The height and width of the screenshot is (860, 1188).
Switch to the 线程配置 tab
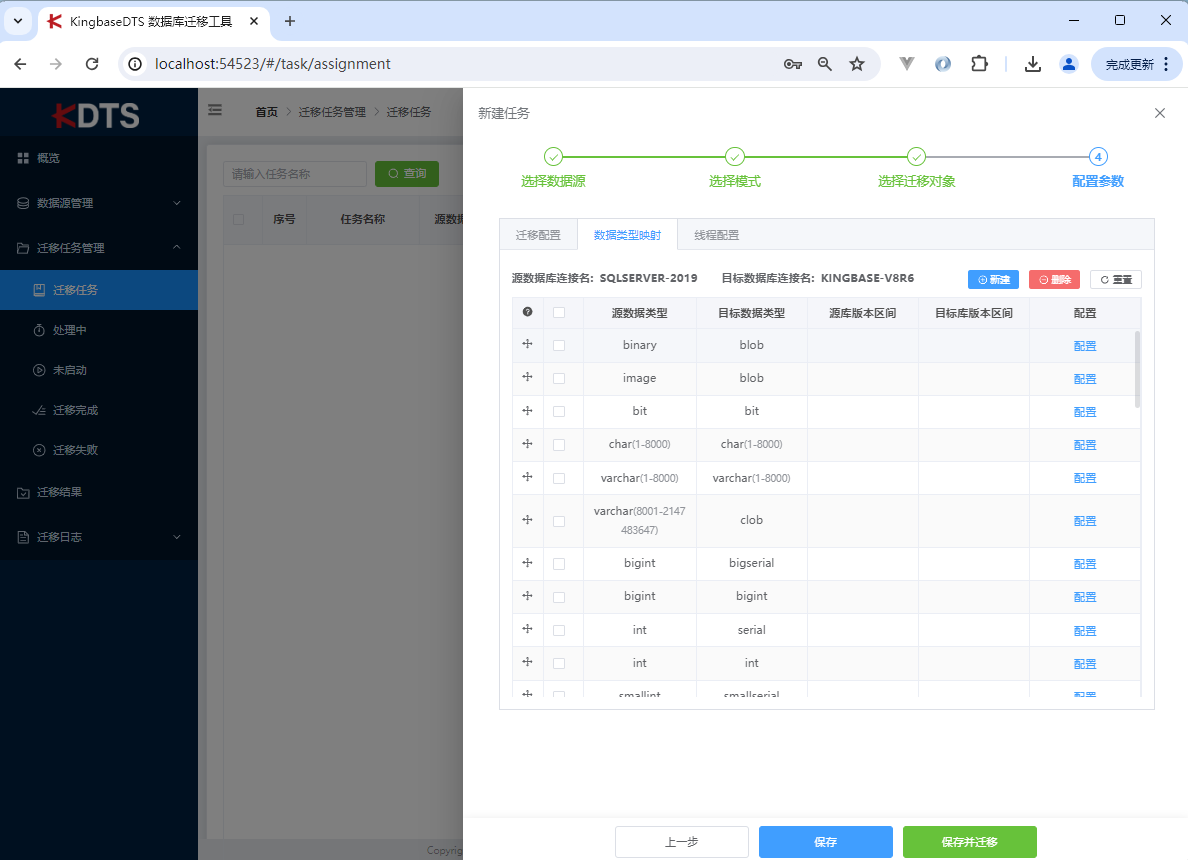point(716,235)
